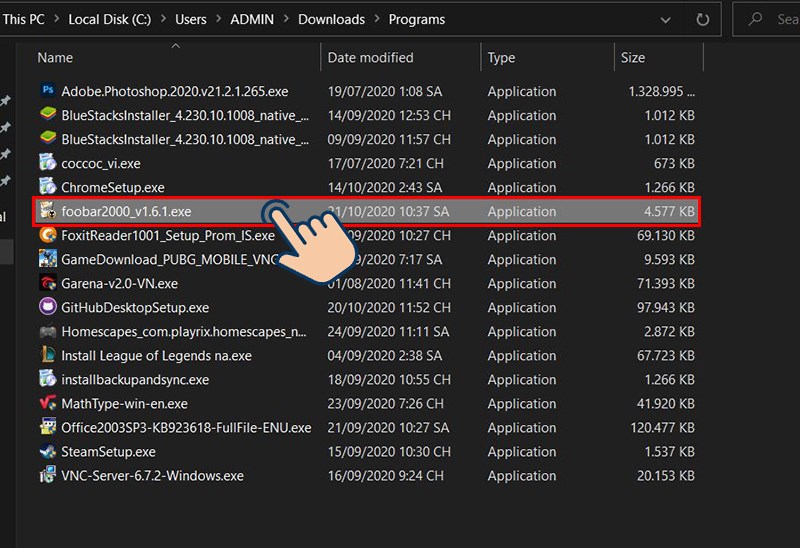The height and width of the screenshot is (548, 800).
Task: Click the Homescapes gamepad file icon
Action: 48,331
